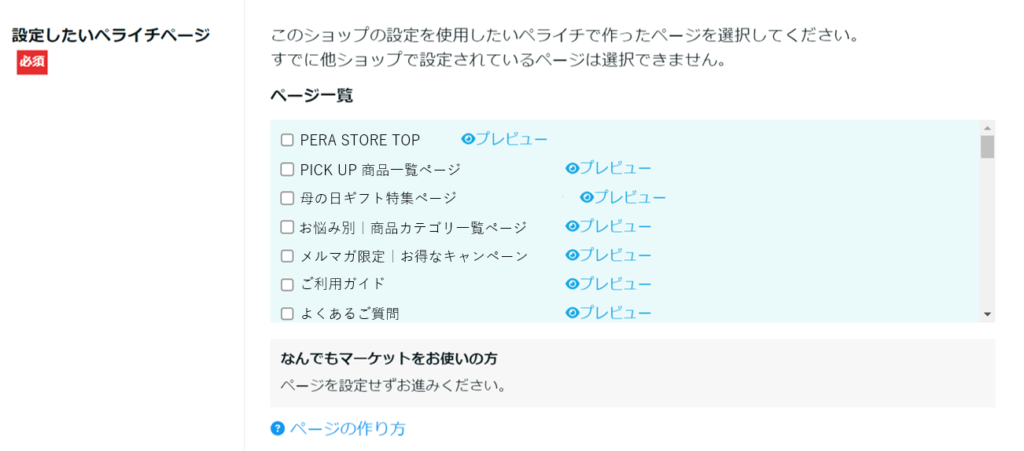The image size is (1024, 451).
Task: Click the page list scrollbar thumb
Action: click(987, 147)
